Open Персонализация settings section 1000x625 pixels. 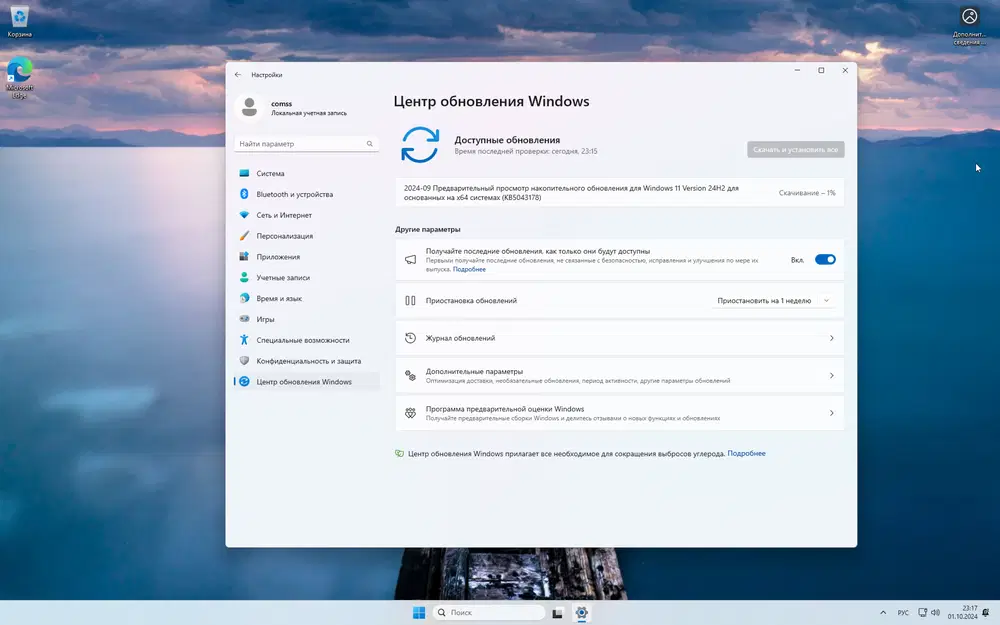pos(307,235)
